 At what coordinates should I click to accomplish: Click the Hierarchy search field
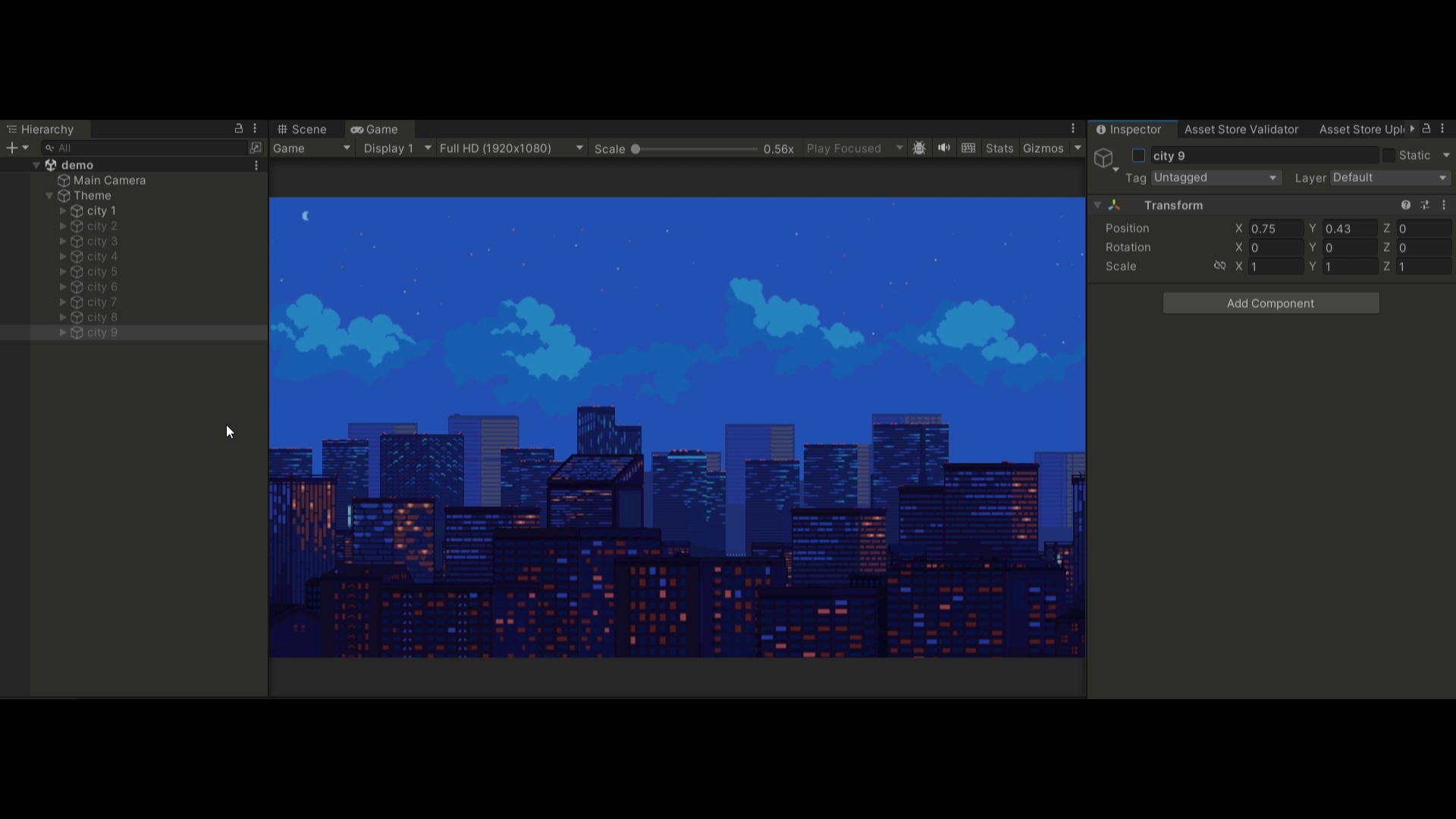click(144, 148)
